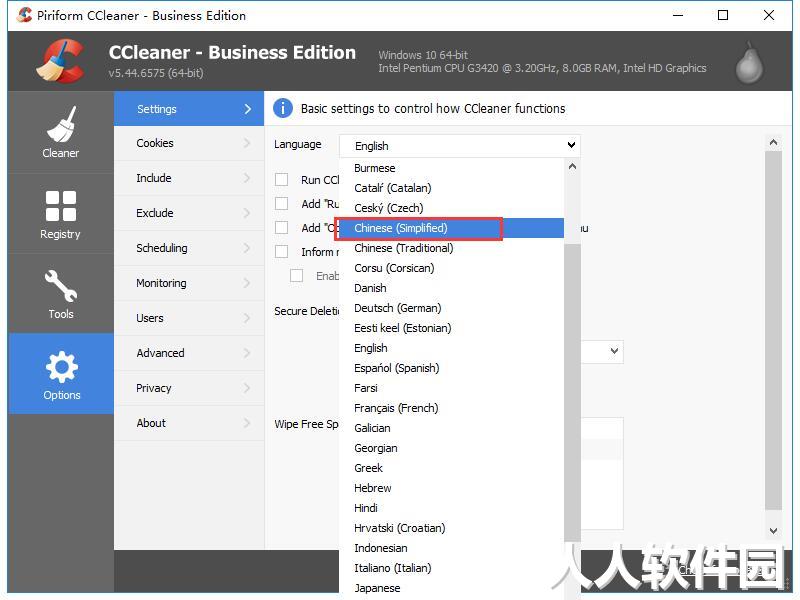This screenshot has width=800, height=600.
Task: Close the CCleaner window
Action: coord(769,15)
